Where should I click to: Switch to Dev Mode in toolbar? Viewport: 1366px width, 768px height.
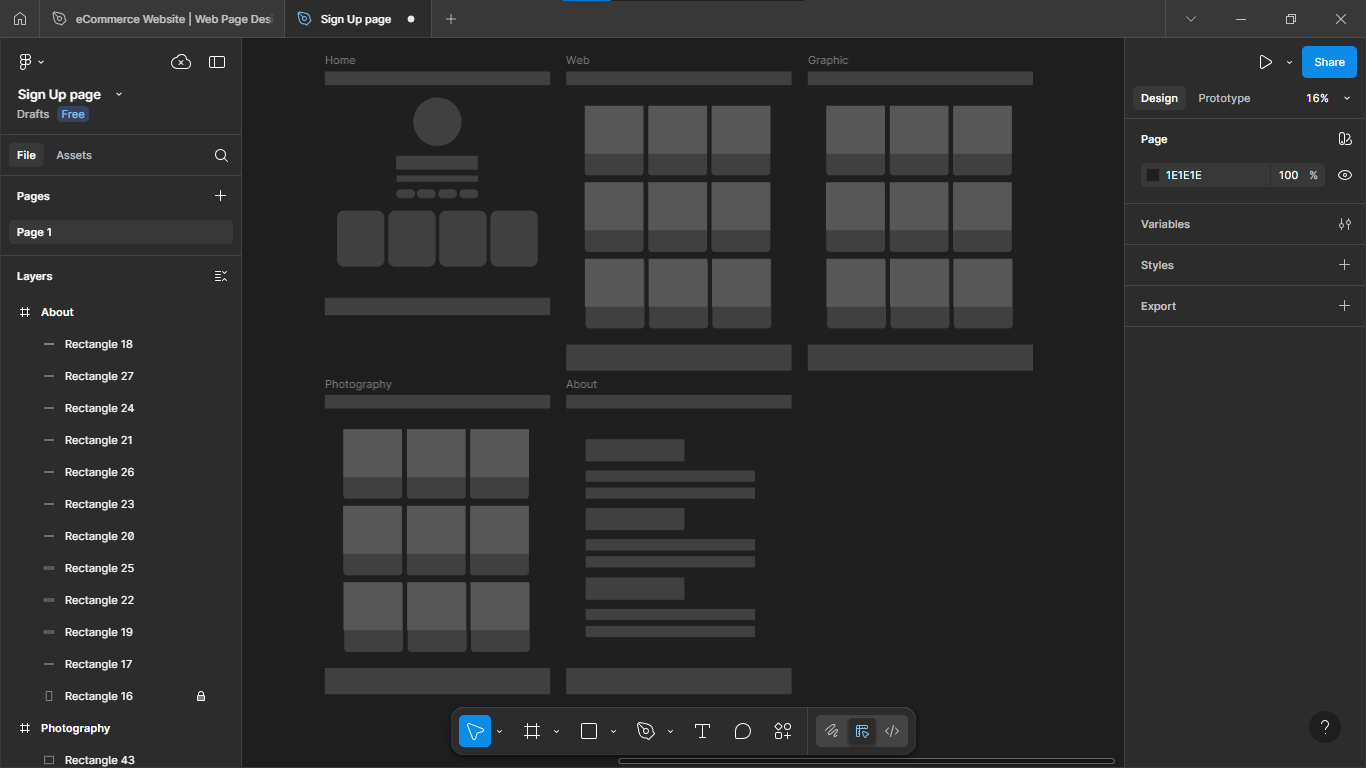892,731
